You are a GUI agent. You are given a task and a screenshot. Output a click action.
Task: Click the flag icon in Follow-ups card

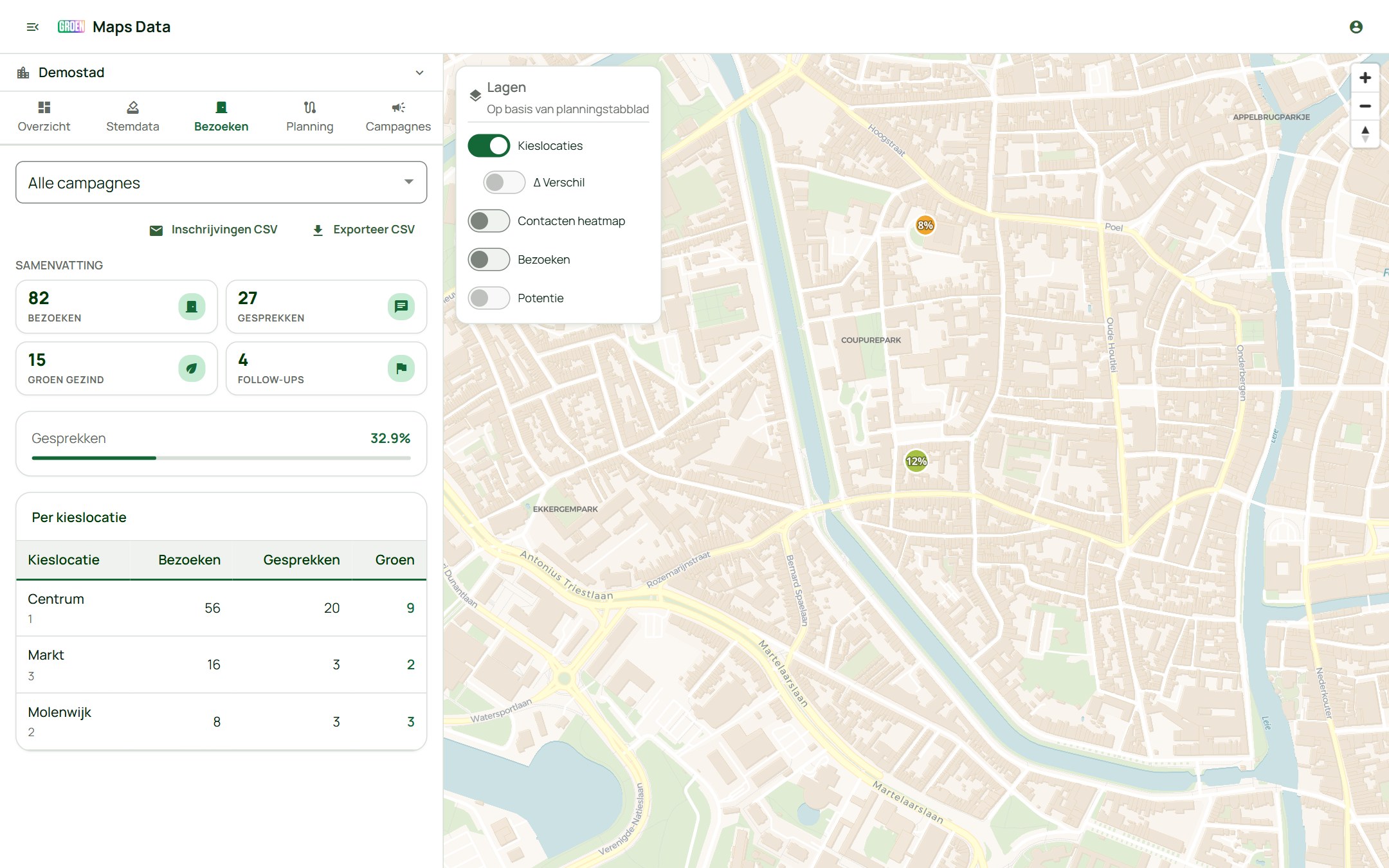401,368
